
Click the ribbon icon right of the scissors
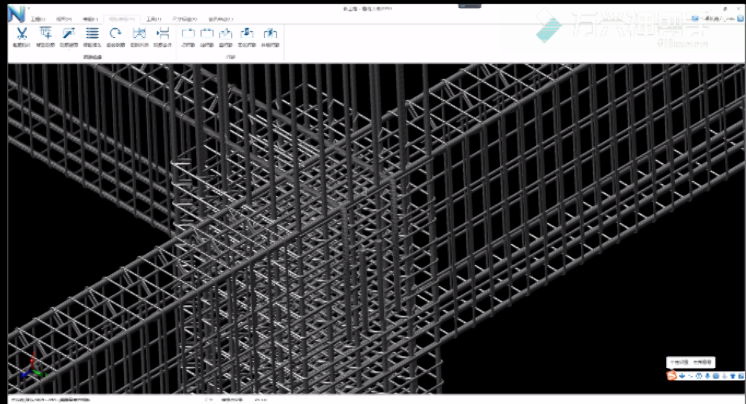[46, 34]
